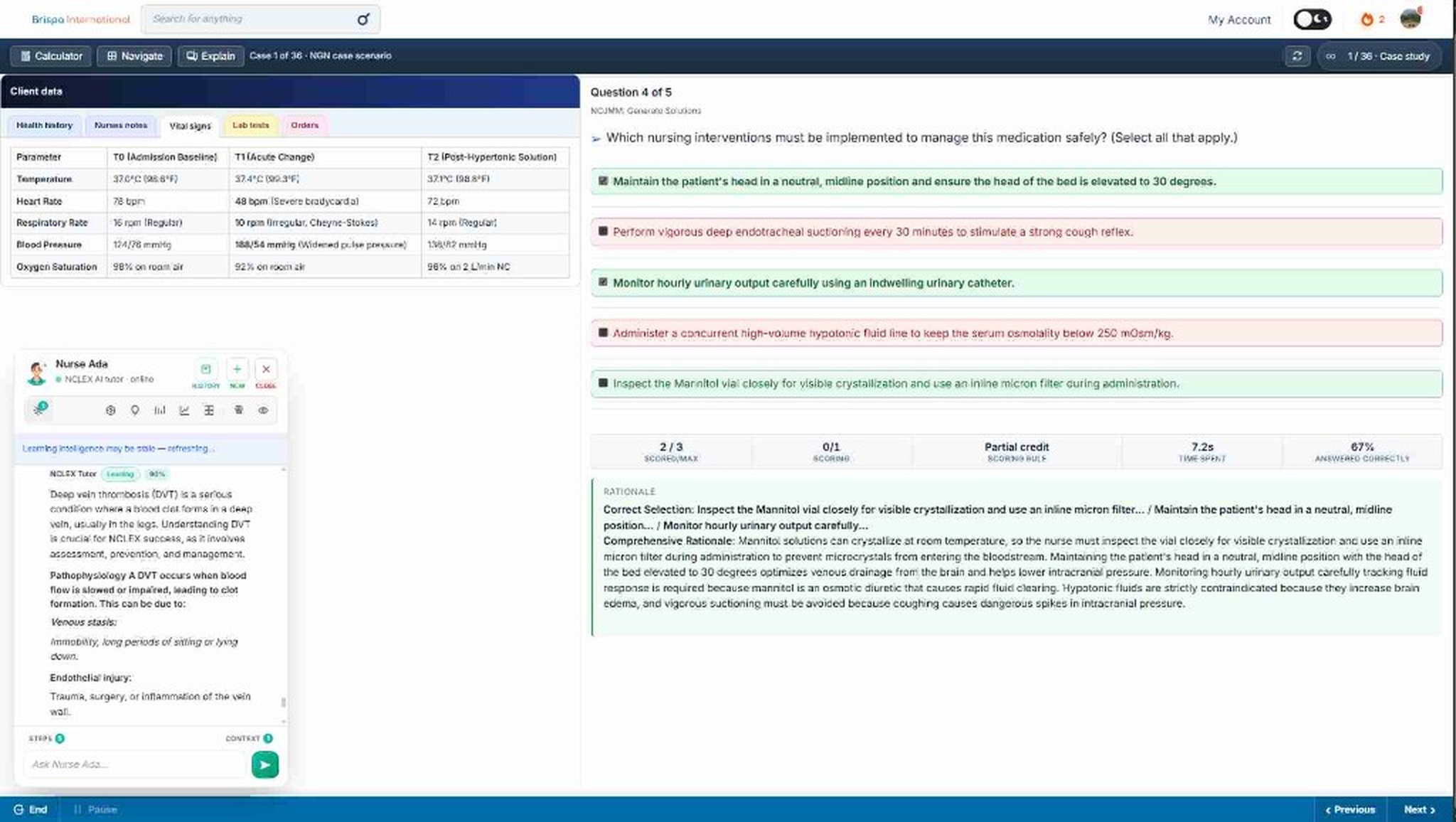Click the 'Client data' panel header

pos(290,91)
